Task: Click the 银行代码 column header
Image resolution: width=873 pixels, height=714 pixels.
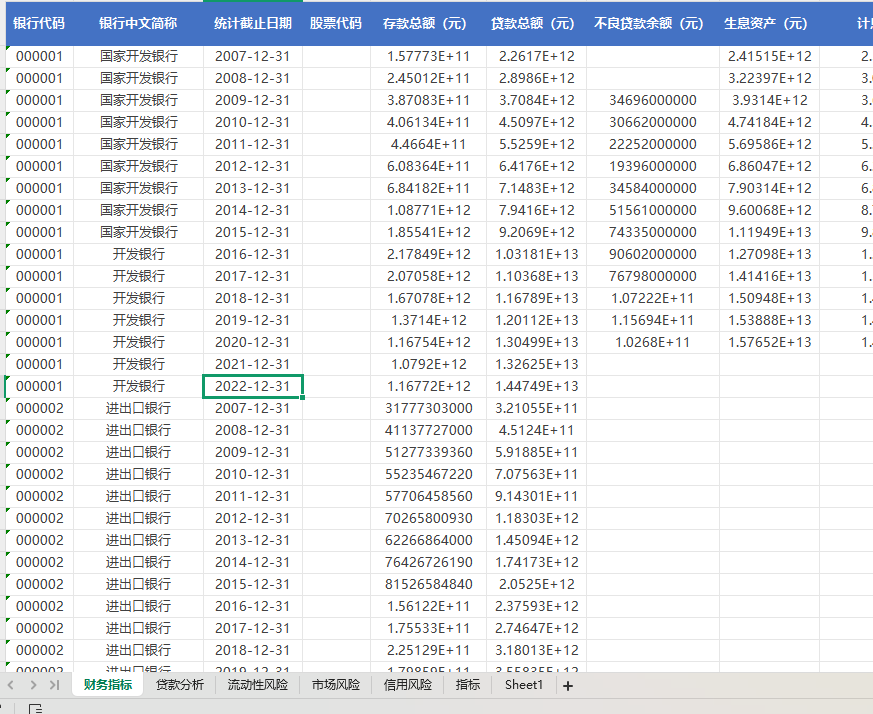Action: [40, 23]
